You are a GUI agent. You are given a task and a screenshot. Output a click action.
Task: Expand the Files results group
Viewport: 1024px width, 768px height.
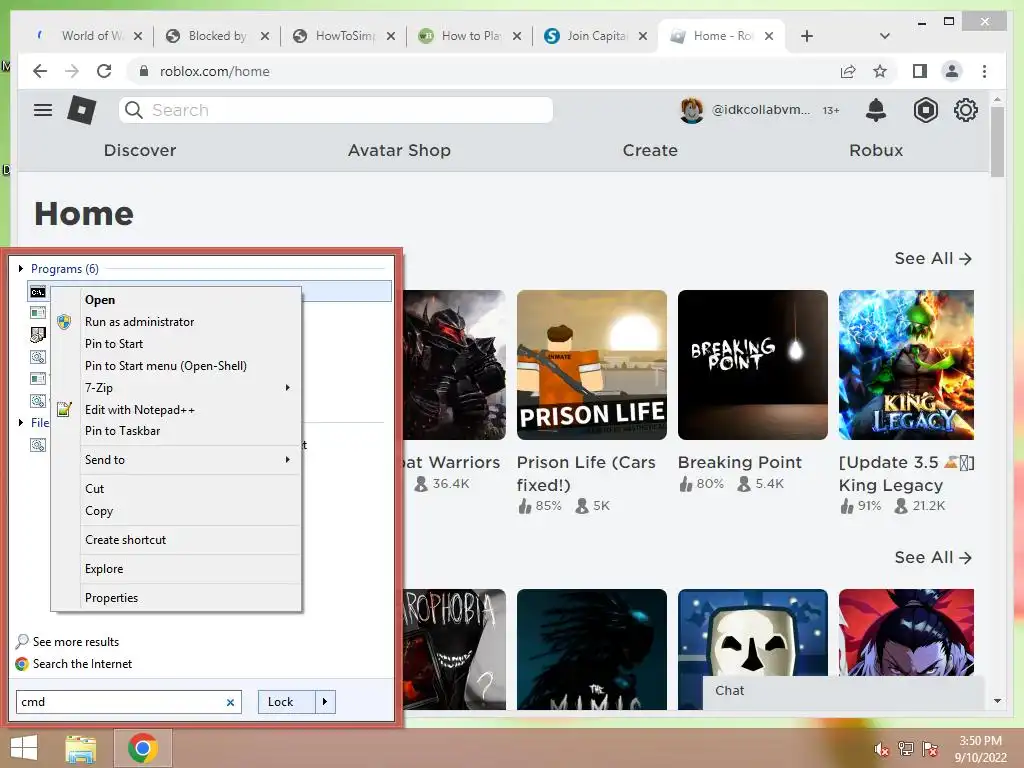click(x=21, y=423)
